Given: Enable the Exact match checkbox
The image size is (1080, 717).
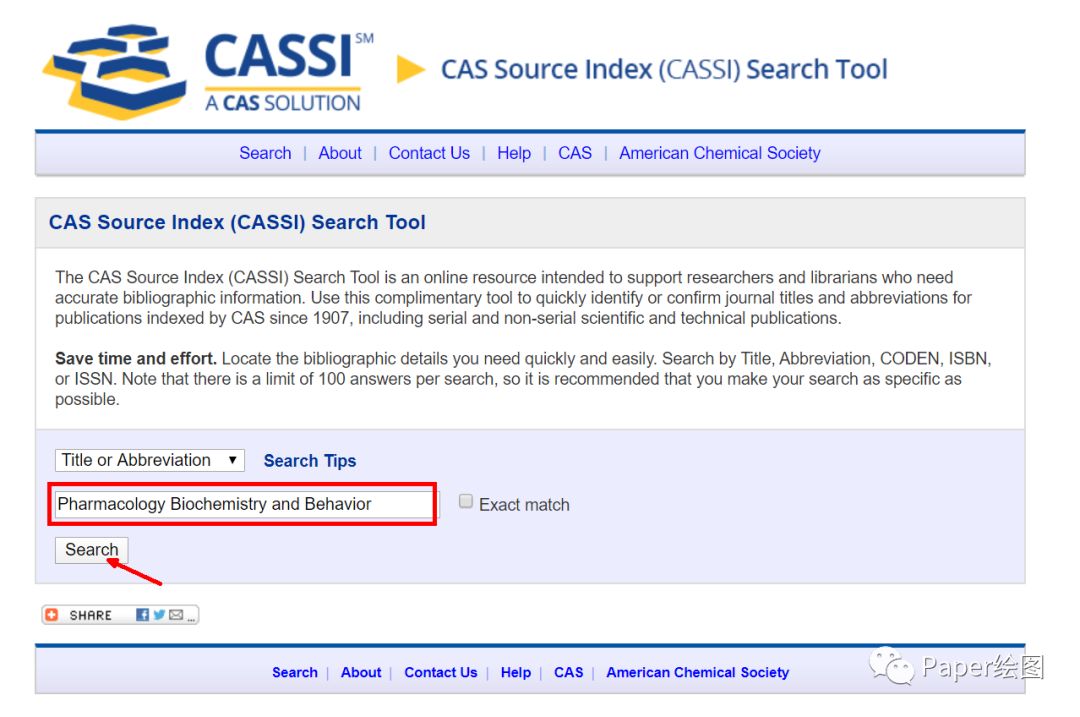Looking at the screenshot, I should (466, 501).
